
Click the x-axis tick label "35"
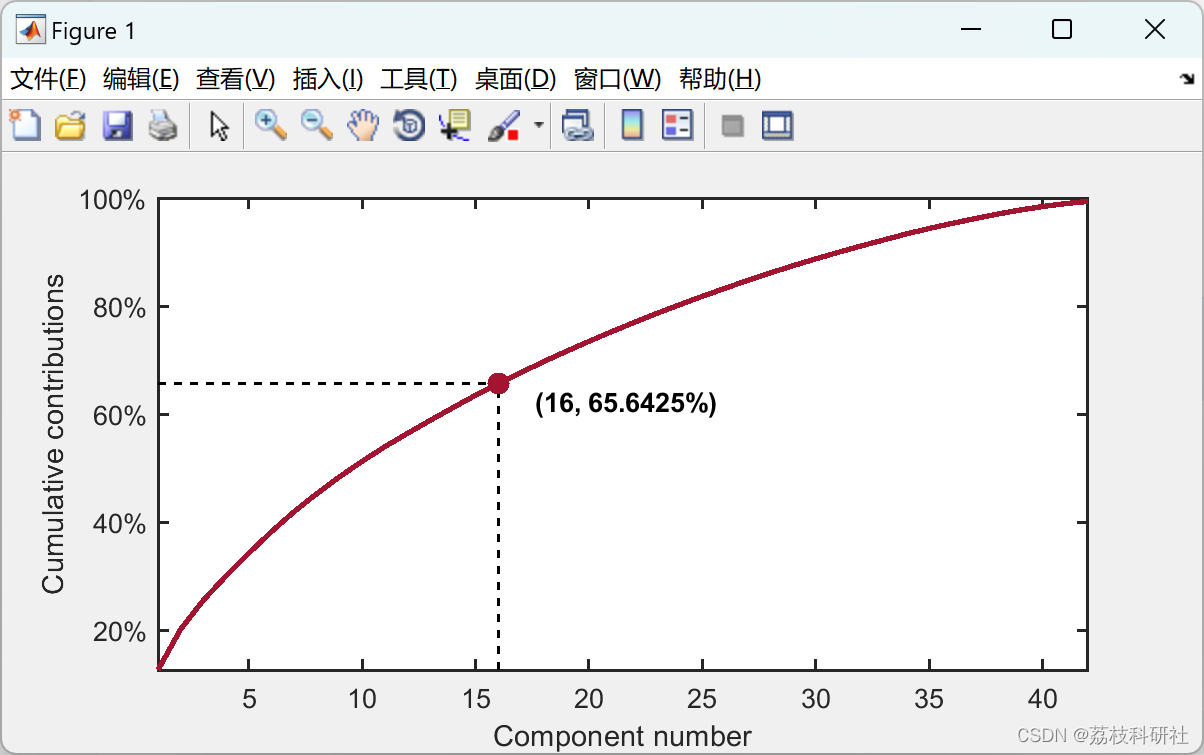[x=929, y=698]
